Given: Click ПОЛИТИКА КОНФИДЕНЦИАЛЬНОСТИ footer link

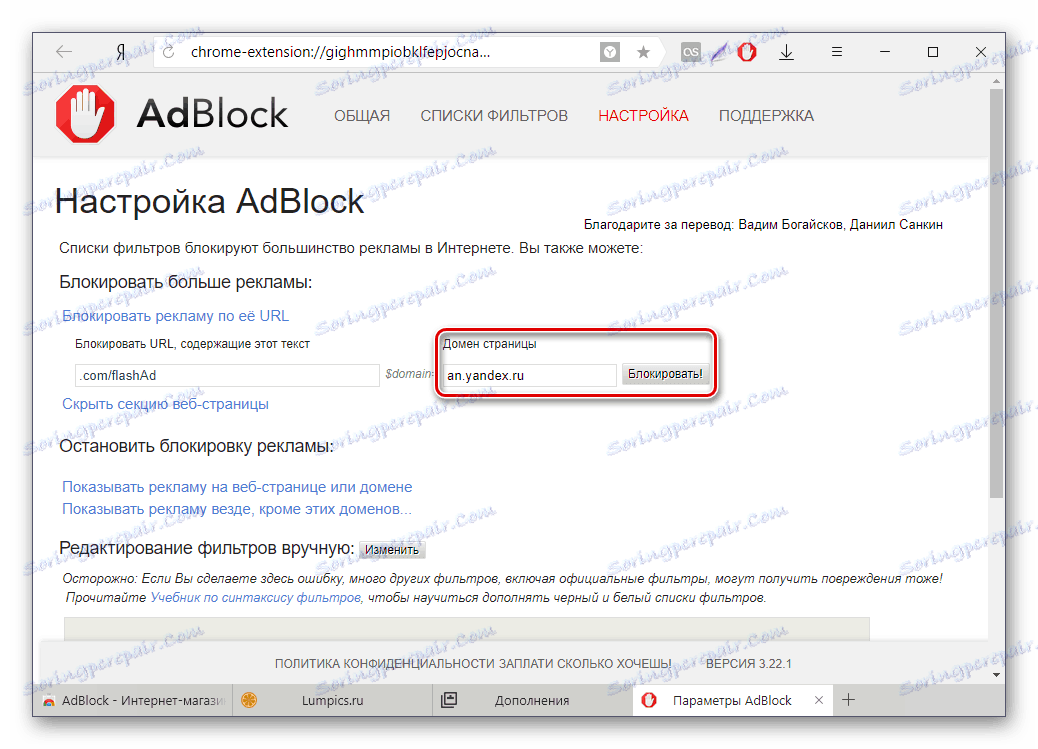Looking at the screenshot, I should point(385,664).
